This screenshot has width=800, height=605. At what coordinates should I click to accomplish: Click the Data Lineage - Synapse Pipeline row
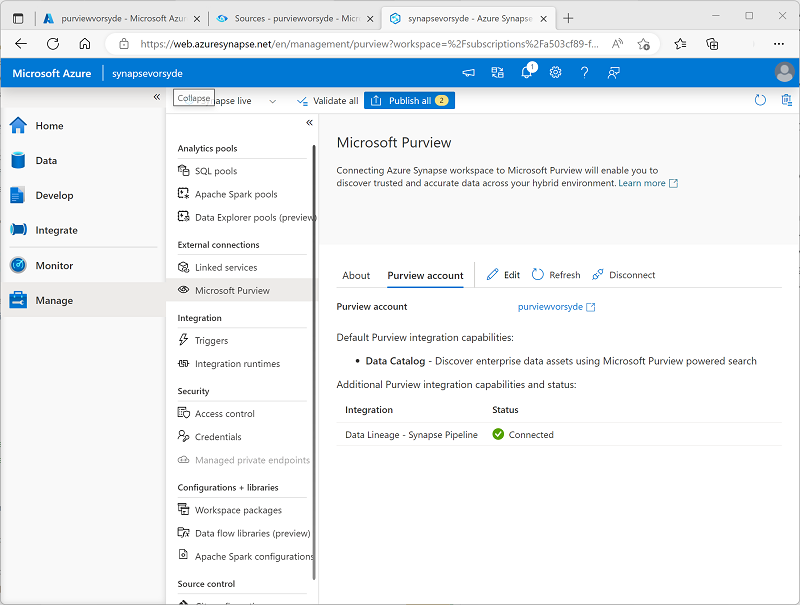(559, 435)
